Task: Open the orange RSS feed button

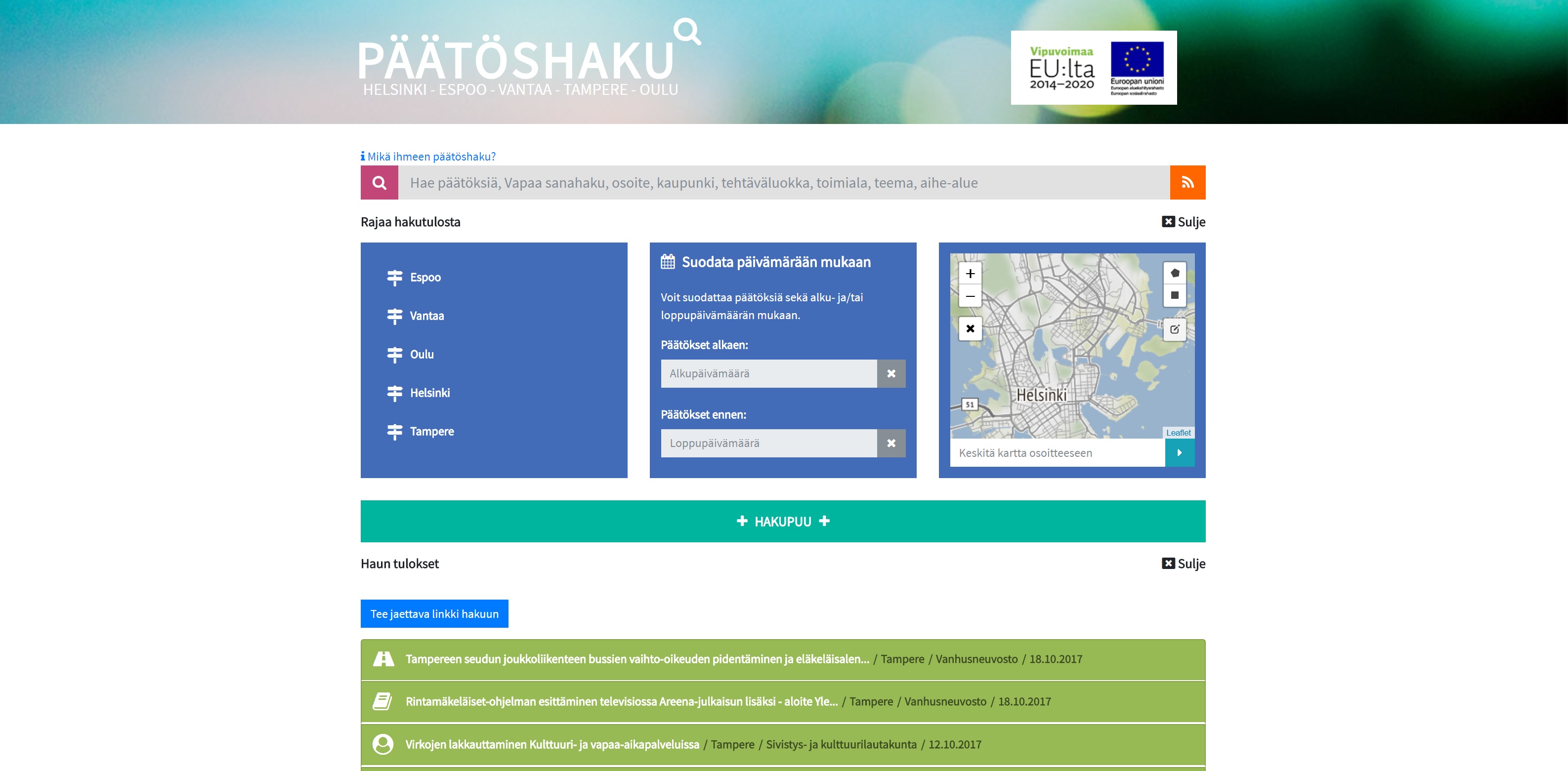Action: point(1187,183)
